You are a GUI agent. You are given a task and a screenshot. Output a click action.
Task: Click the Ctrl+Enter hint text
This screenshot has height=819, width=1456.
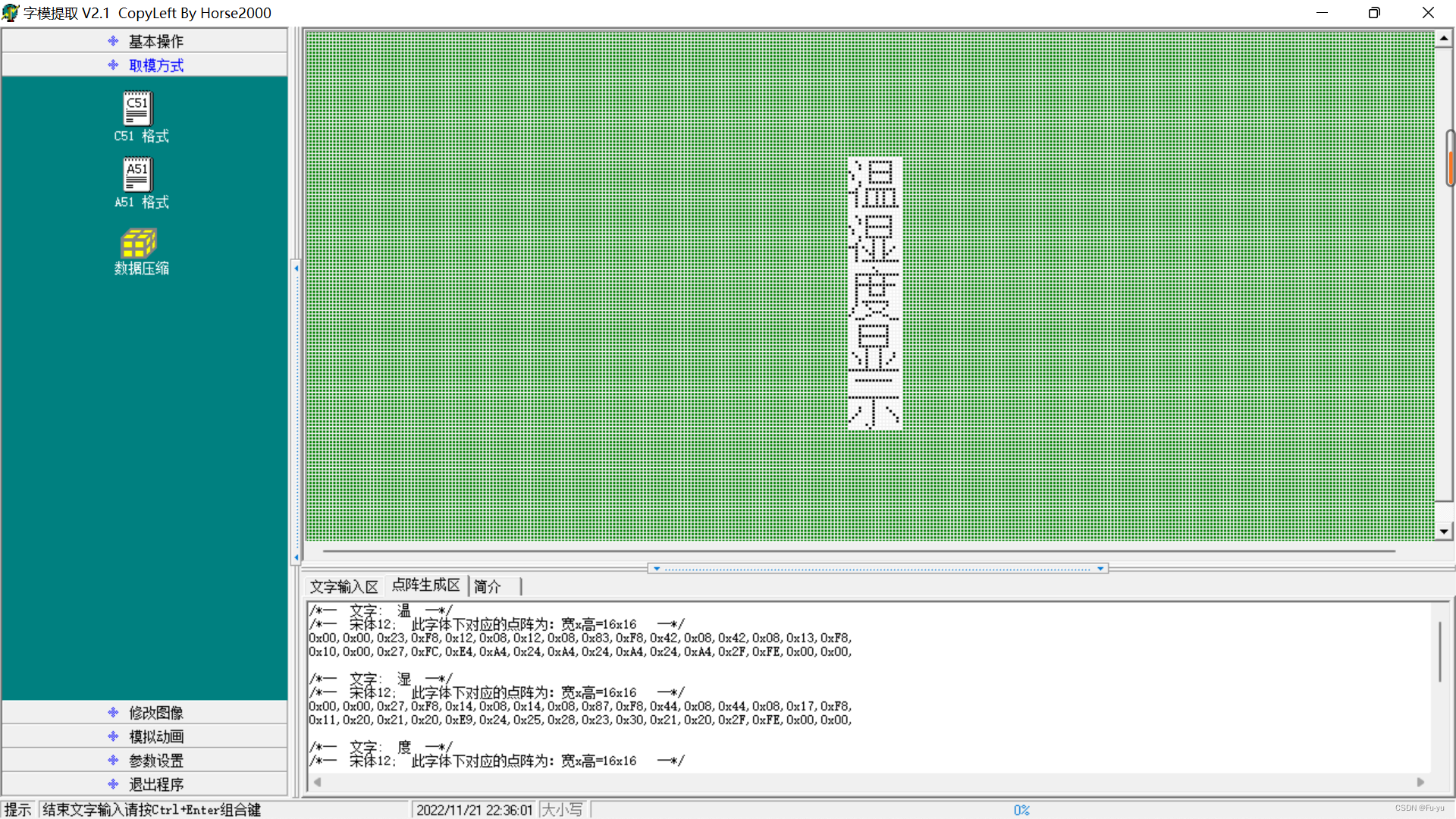coord(152,810)
